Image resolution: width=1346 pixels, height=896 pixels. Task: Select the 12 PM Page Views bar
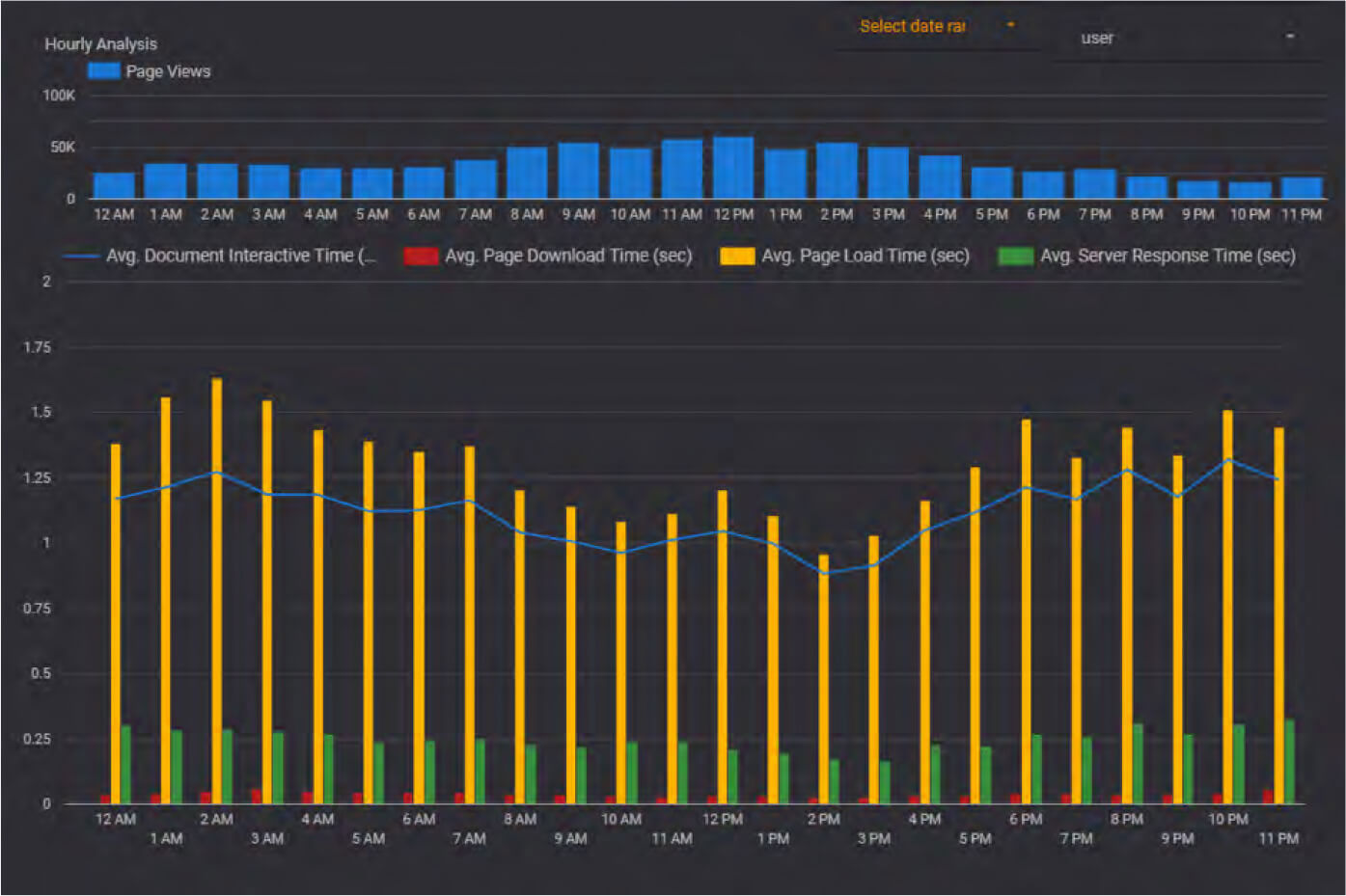click(x=733, y=168)
